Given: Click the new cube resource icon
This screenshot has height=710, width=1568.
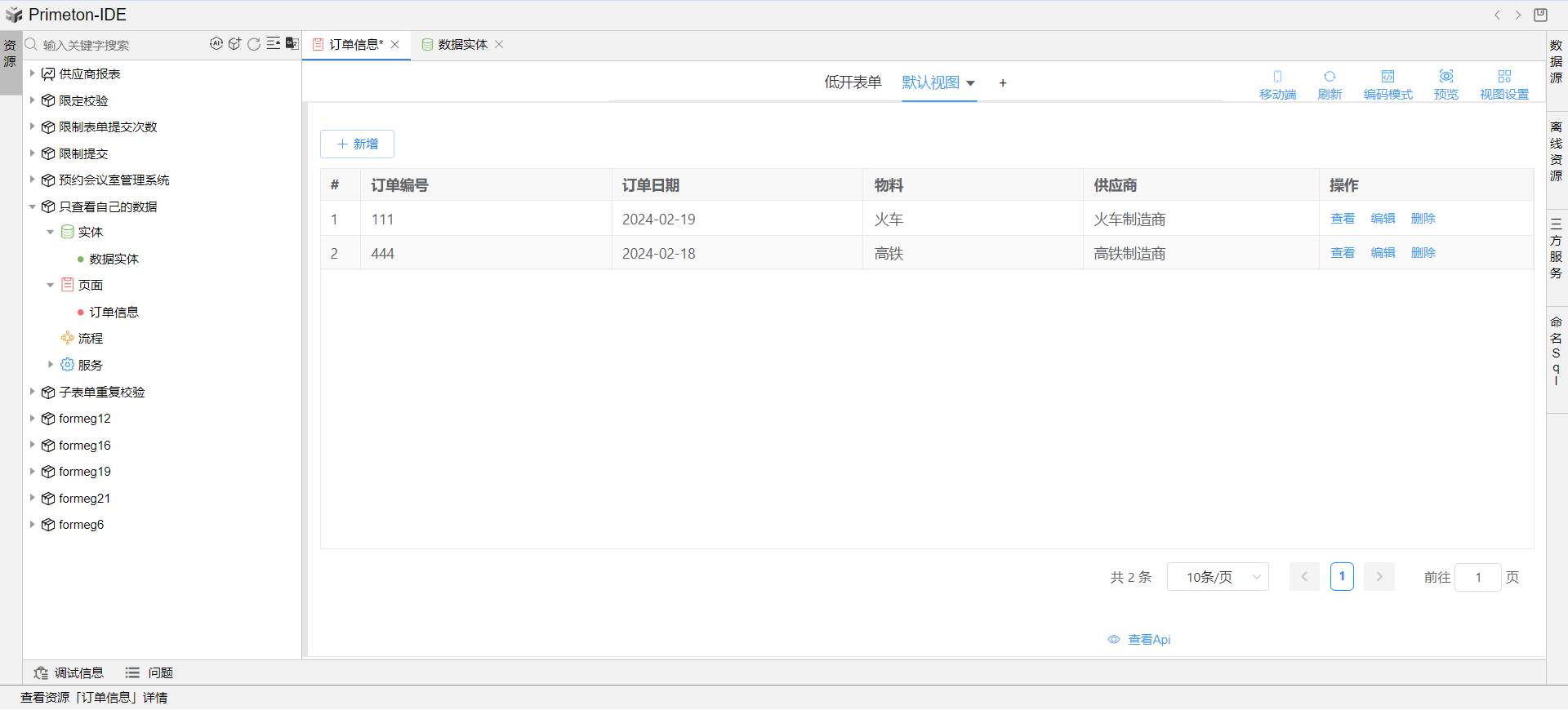Looking at the screenshot, I should (x=235, y=44).
